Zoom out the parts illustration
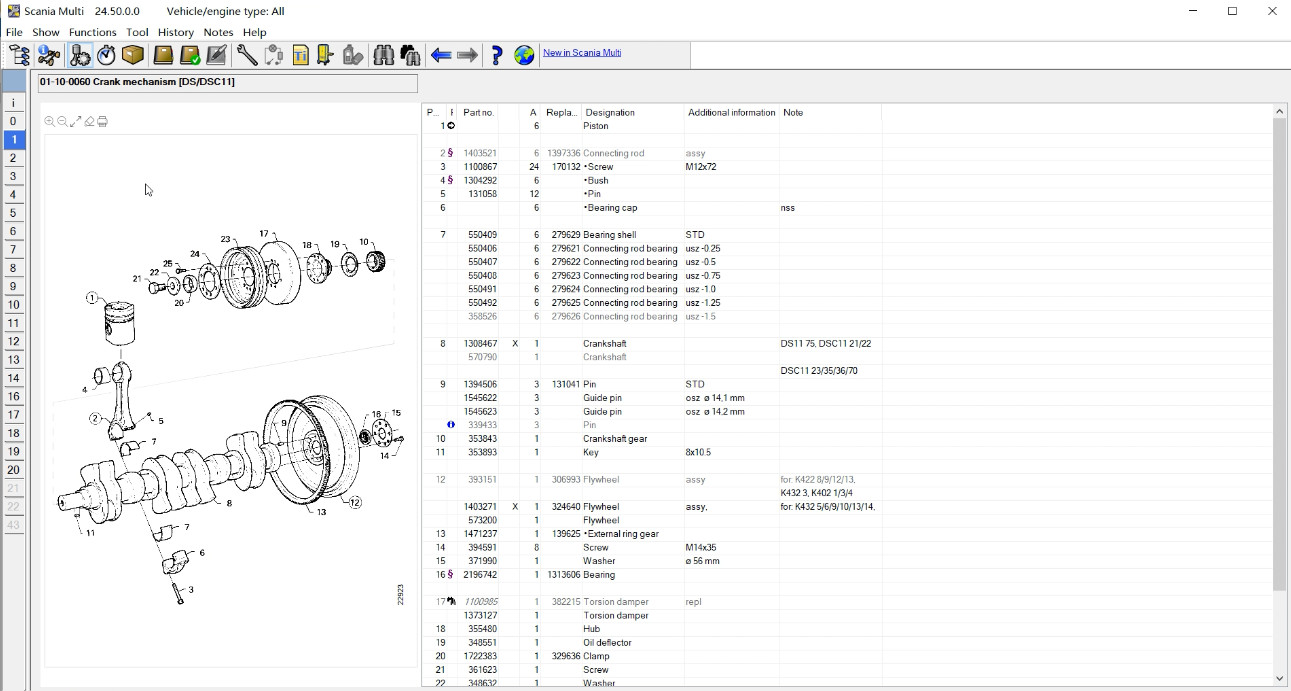Image resolution: width=1291 pixels, height=691 pixels. tap(62, 121)
